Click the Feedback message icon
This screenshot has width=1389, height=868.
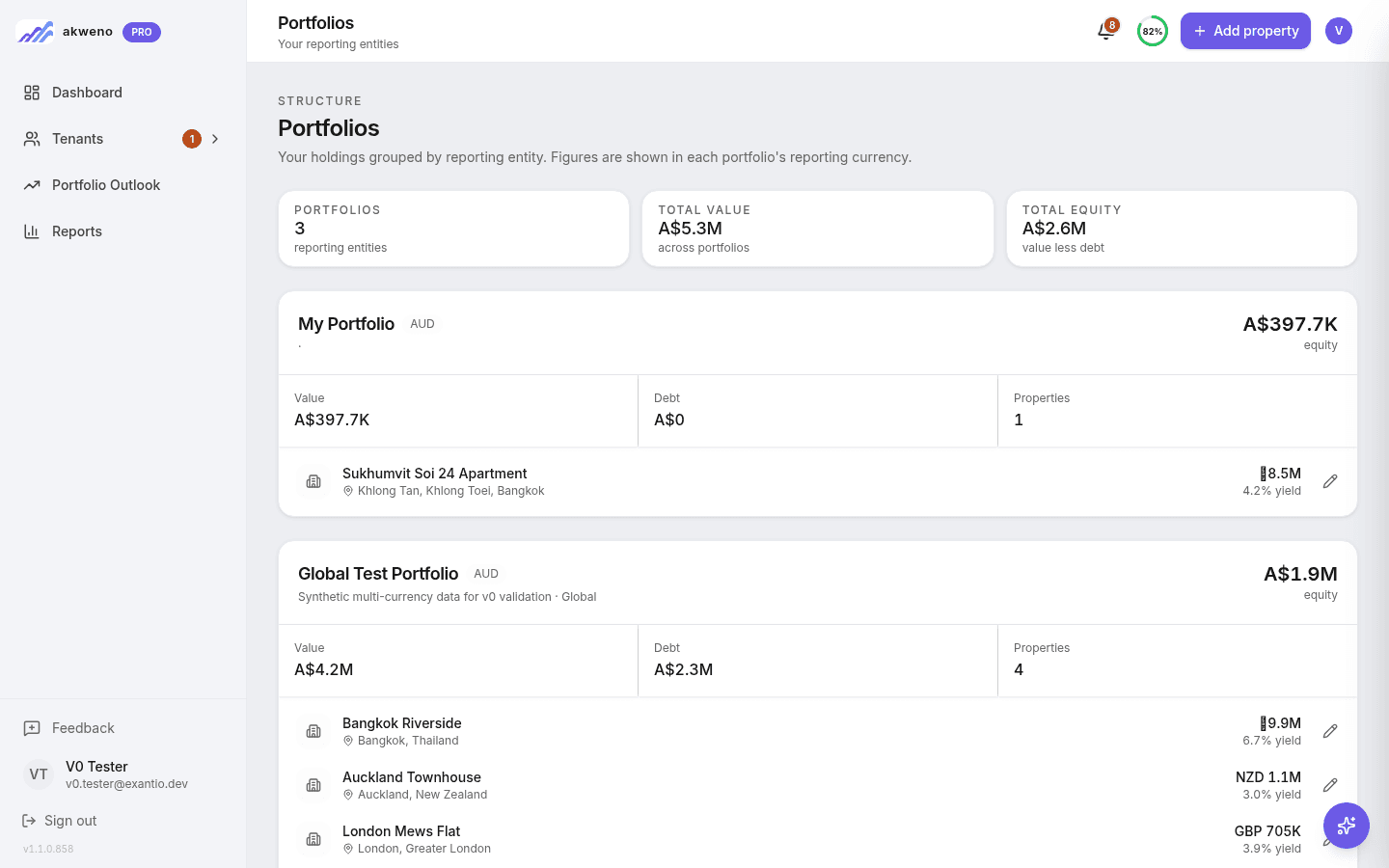click(x=32, y=728)
